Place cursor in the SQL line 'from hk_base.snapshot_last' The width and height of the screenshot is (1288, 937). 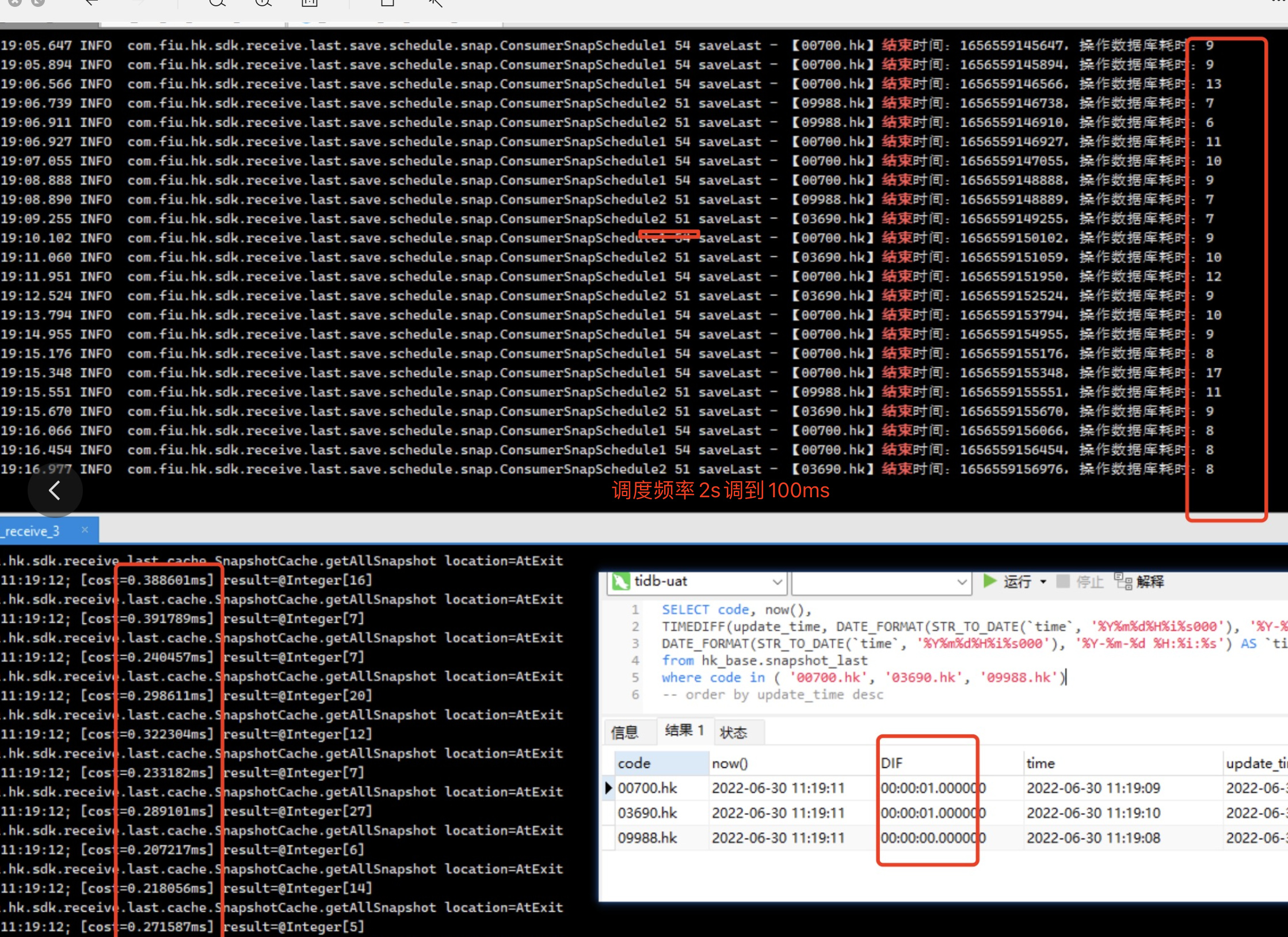pos(764,661)
